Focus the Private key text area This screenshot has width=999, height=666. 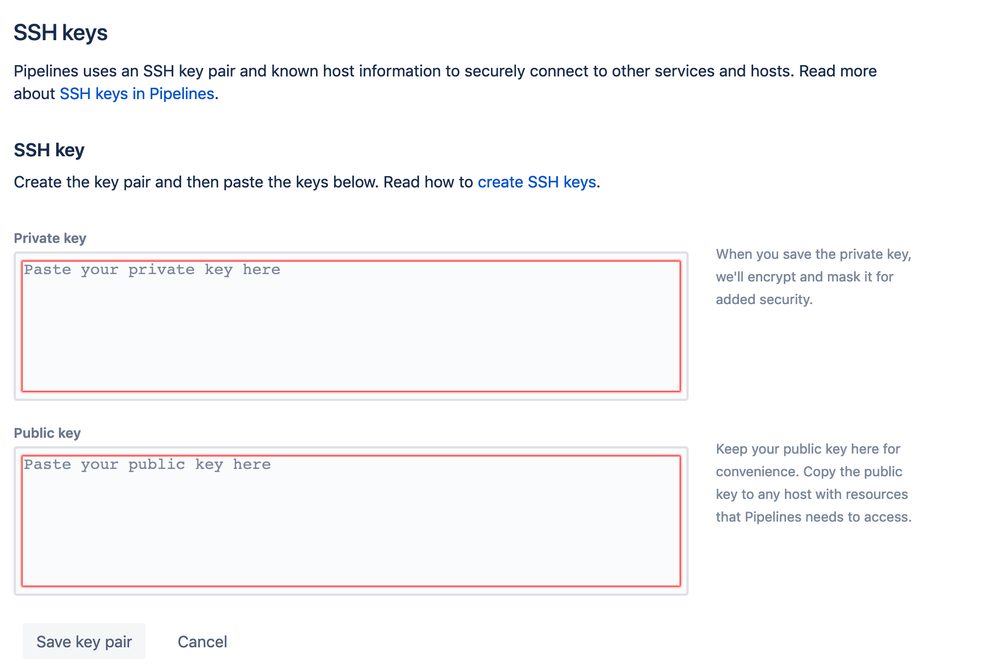351,326
